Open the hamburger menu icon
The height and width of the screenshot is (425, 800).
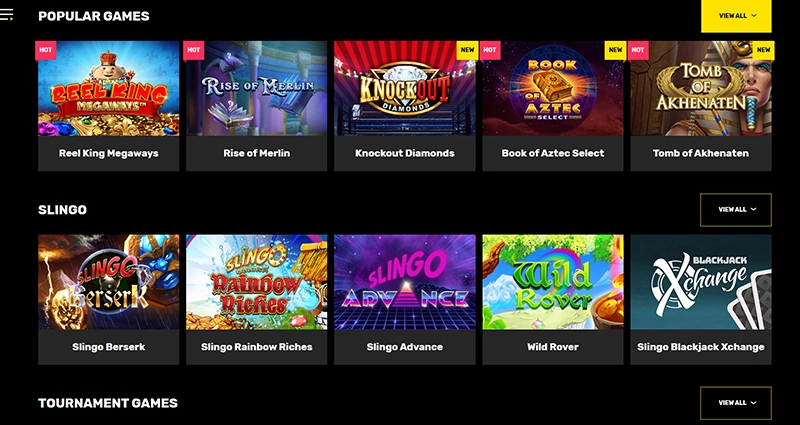(x=6, y=15)
